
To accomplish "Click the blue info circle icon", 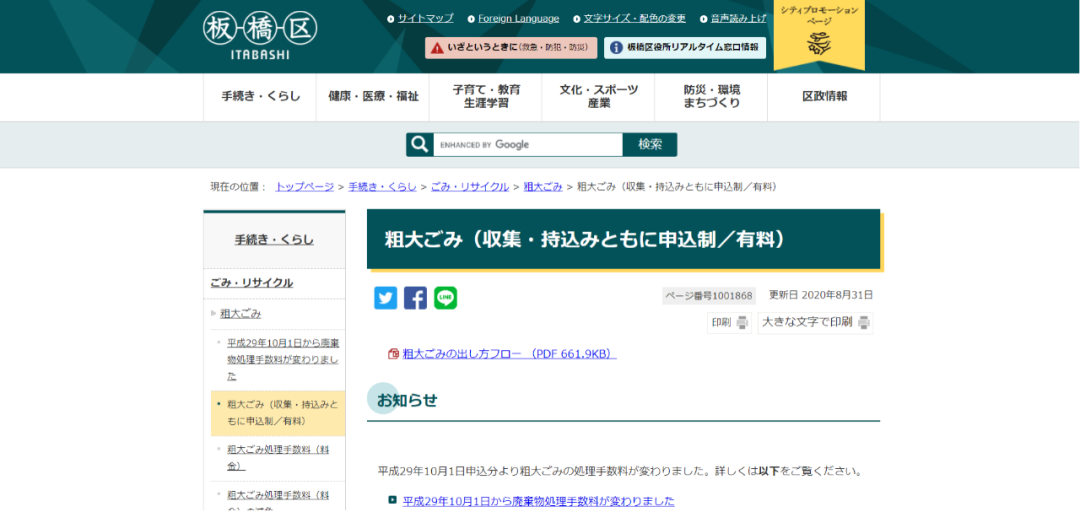I will (616, 48).
